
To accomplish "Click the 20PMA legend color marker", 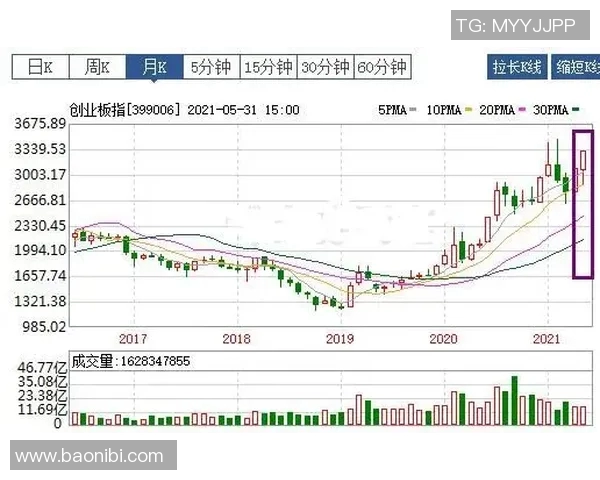I will 522,110.
